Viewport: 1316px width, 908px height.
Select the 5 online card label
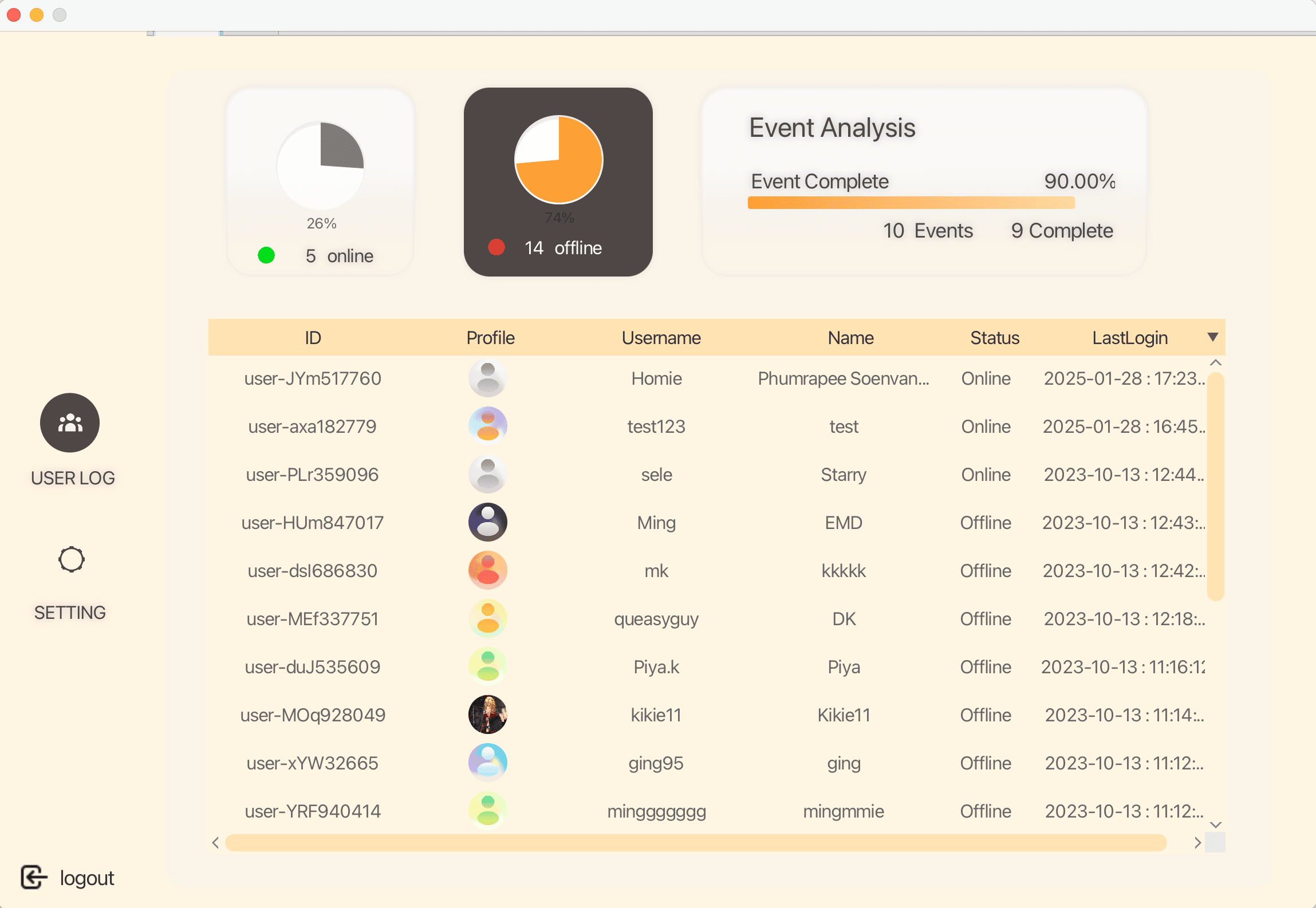pos(340,256)
